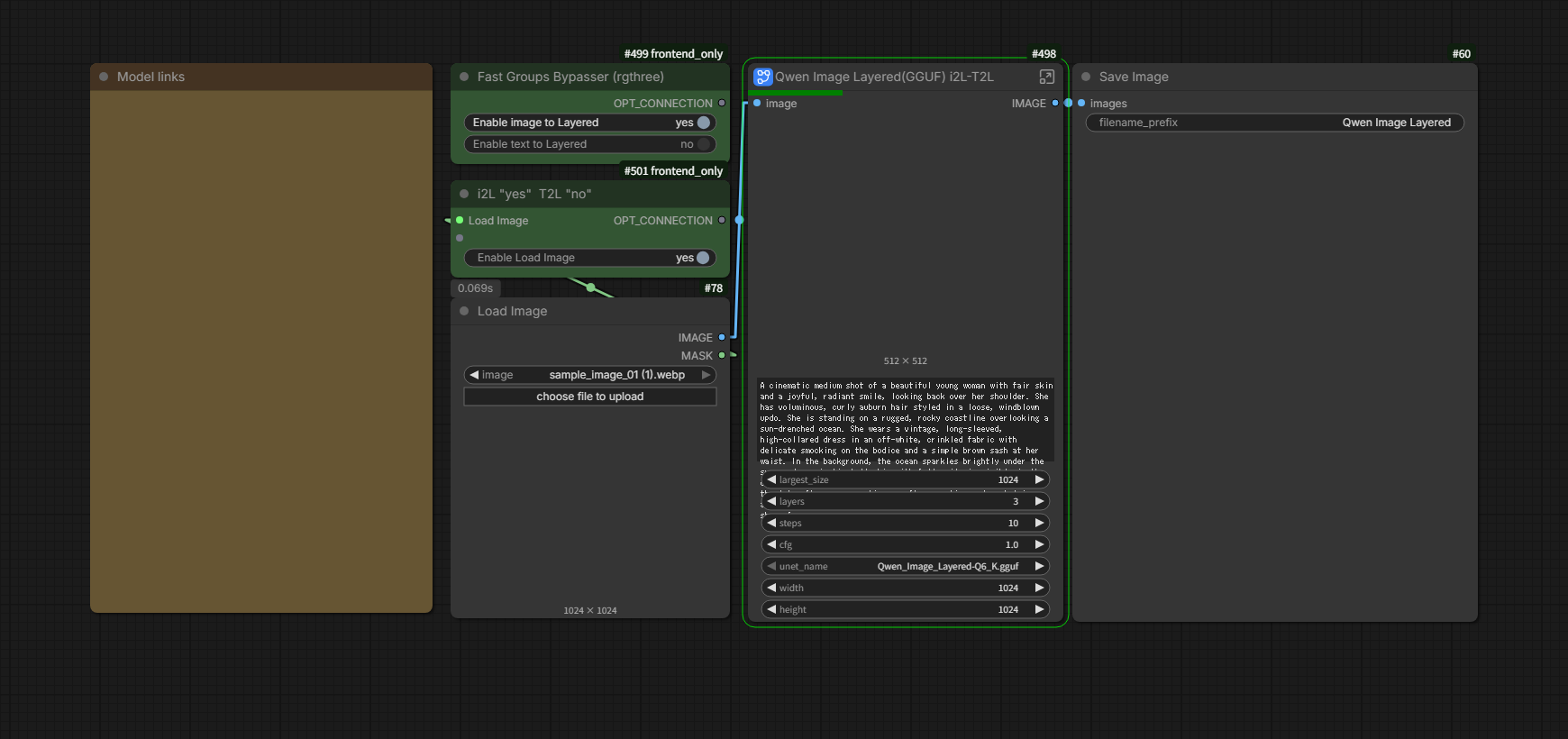1568x739 pixels.
Task: Collapse the Model links node
Action: coord(104,77)
